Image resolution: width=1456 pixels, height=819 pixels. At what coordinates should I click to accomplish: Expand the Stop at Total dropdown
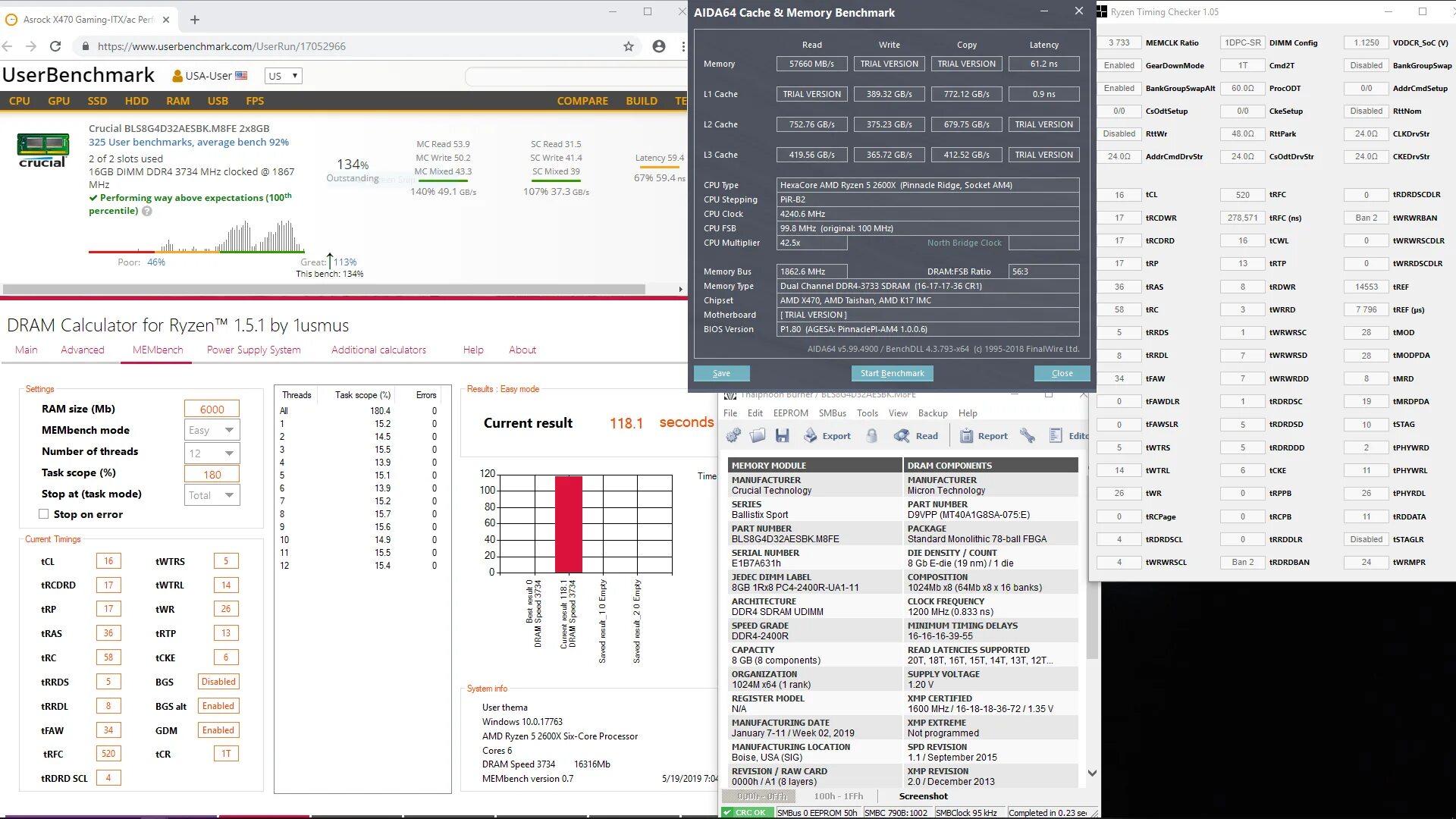212,495
